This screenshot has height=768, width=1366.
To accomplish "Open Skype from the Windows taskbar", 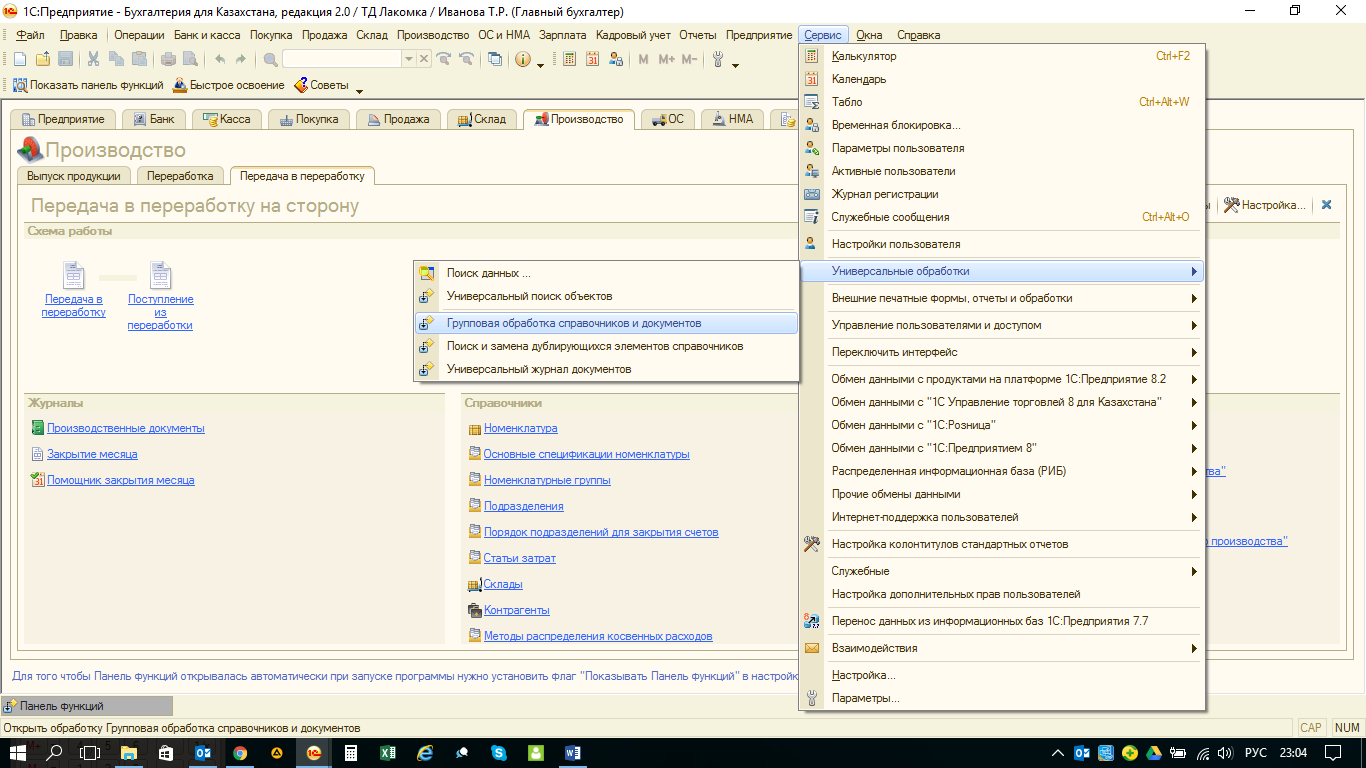I will click(499, 752).
